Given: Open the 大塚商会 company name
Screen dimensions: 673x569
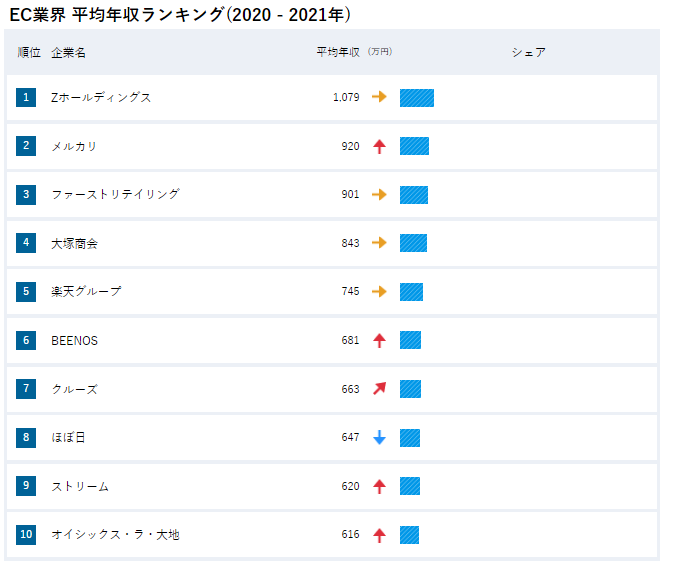Looking at the screenshot, I should 75,243.
